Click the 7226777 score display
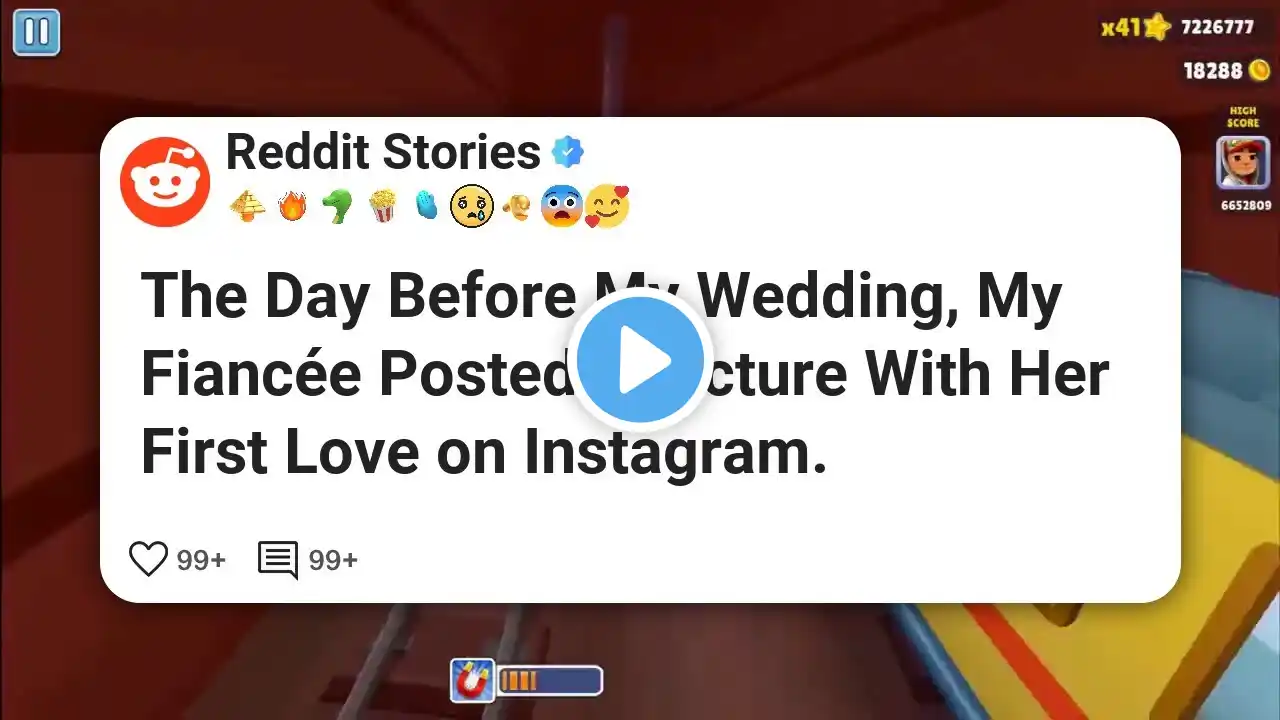The image size is (1280, 720). tap(1217, 28)
